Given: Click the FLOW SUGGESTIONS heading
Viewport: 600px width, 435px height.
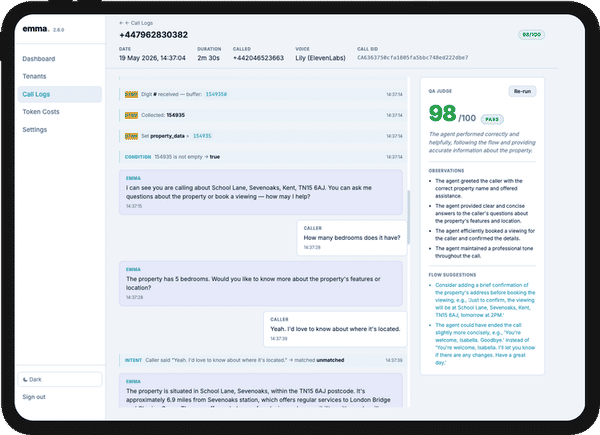Looking at the screenshot, I should click(x=452, y=275).
